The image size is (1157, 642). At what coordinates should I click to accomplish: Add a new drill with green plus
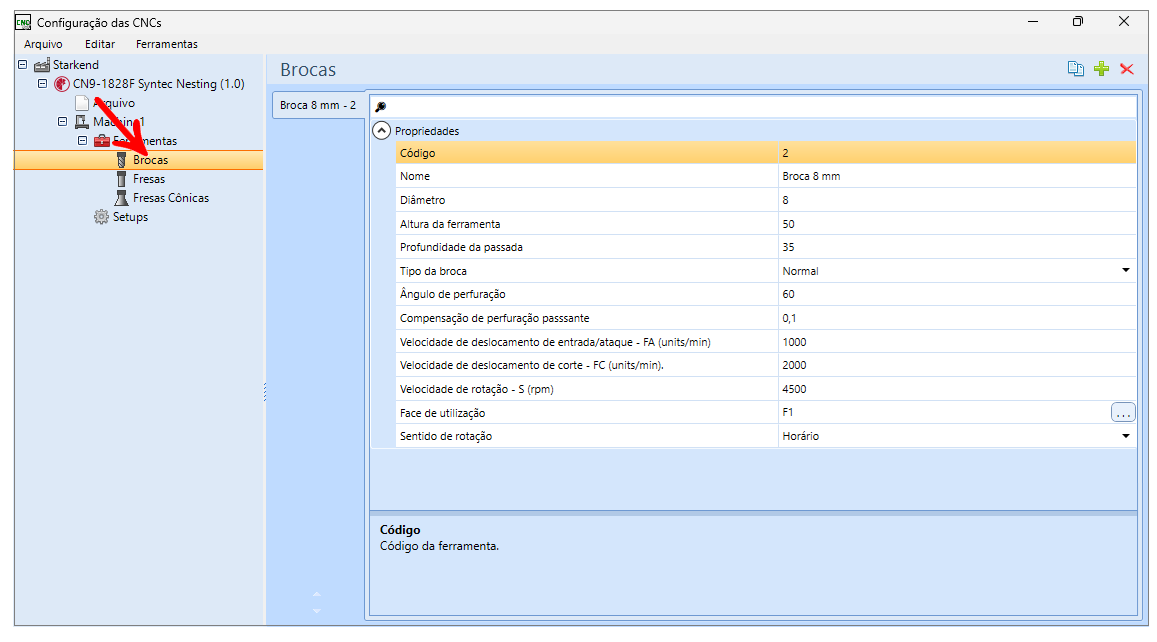[1102, 69]
